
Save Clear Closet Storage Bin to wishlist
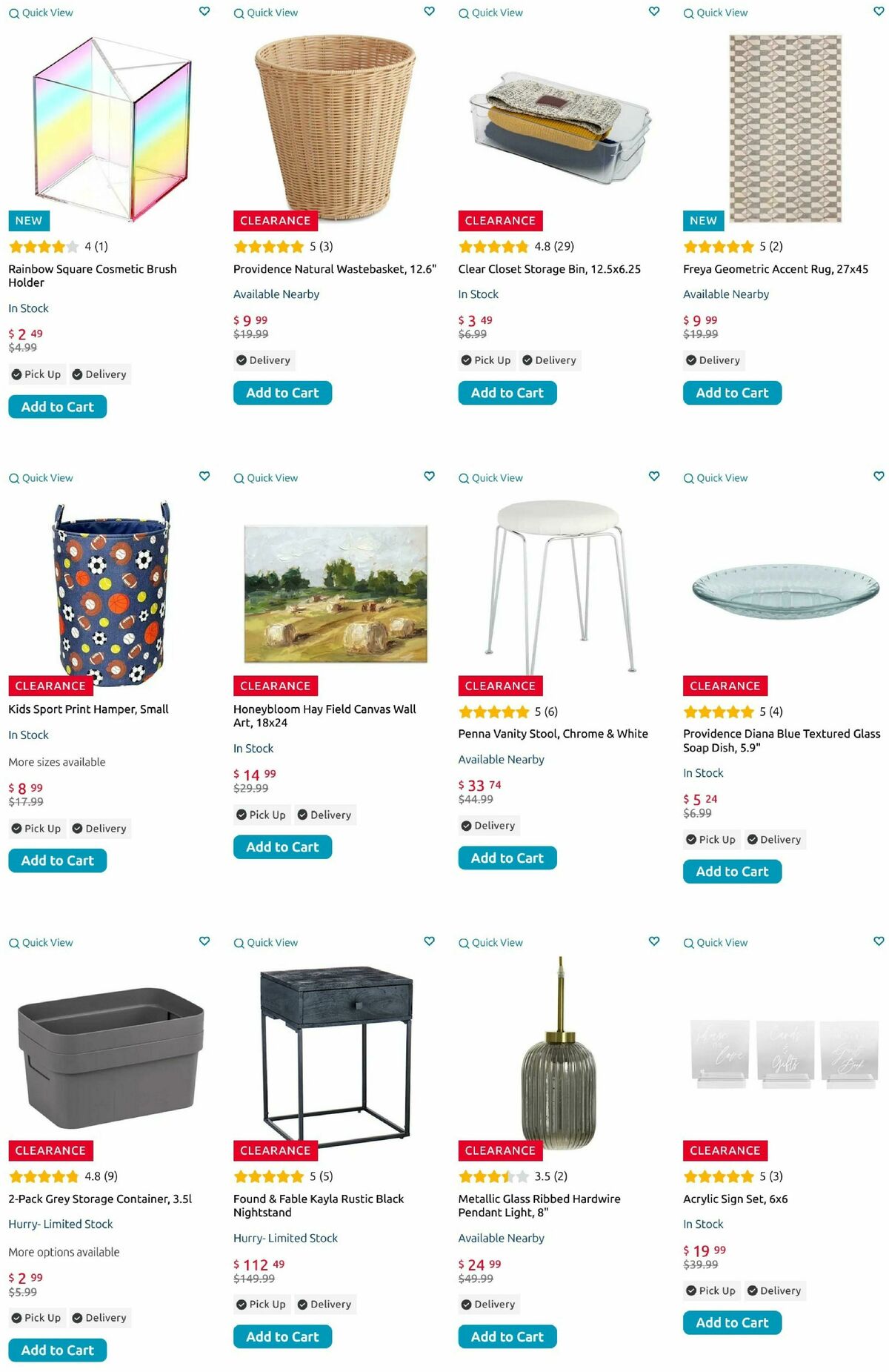coord(653,11)
